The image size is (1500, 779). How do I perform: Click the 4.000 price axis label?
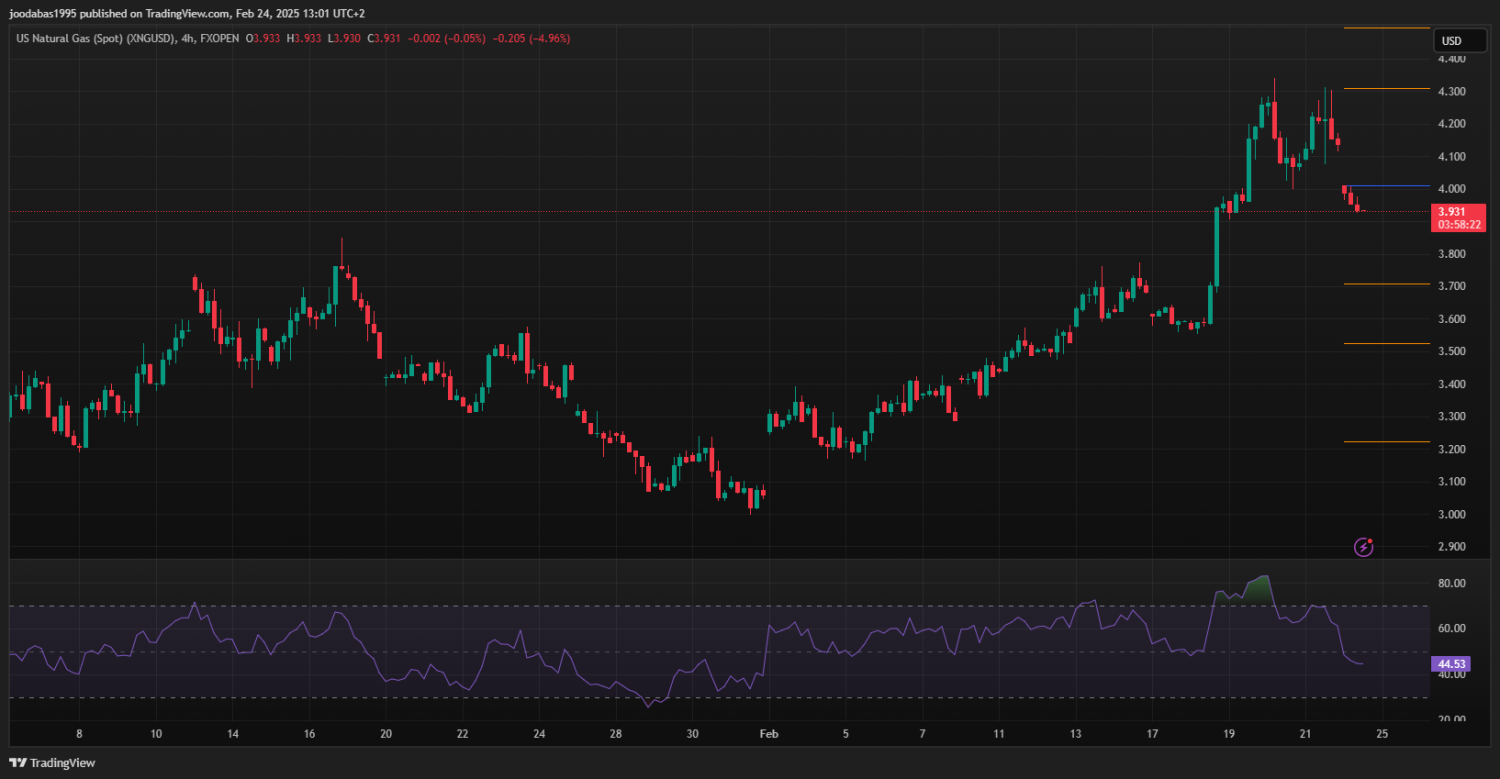point(1451,189)
